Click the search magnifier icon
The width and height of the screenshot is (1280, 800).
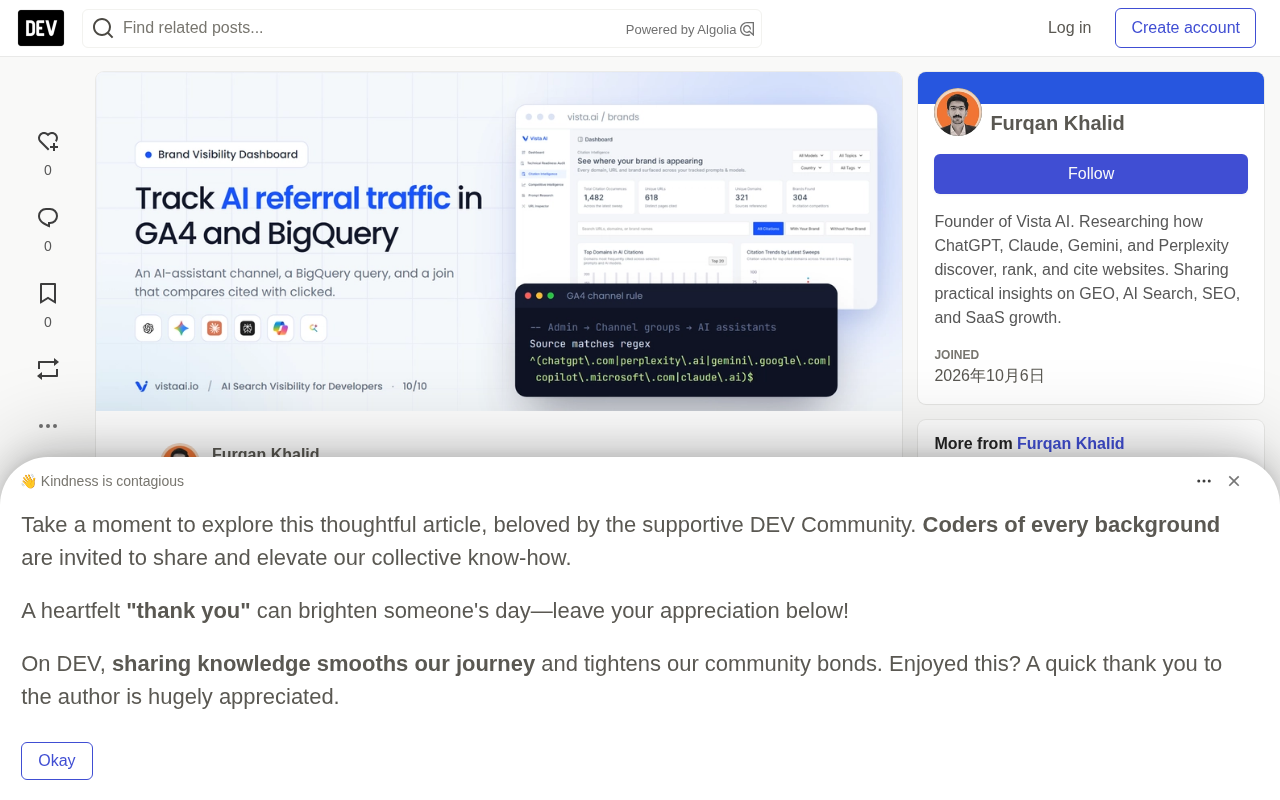103,28
